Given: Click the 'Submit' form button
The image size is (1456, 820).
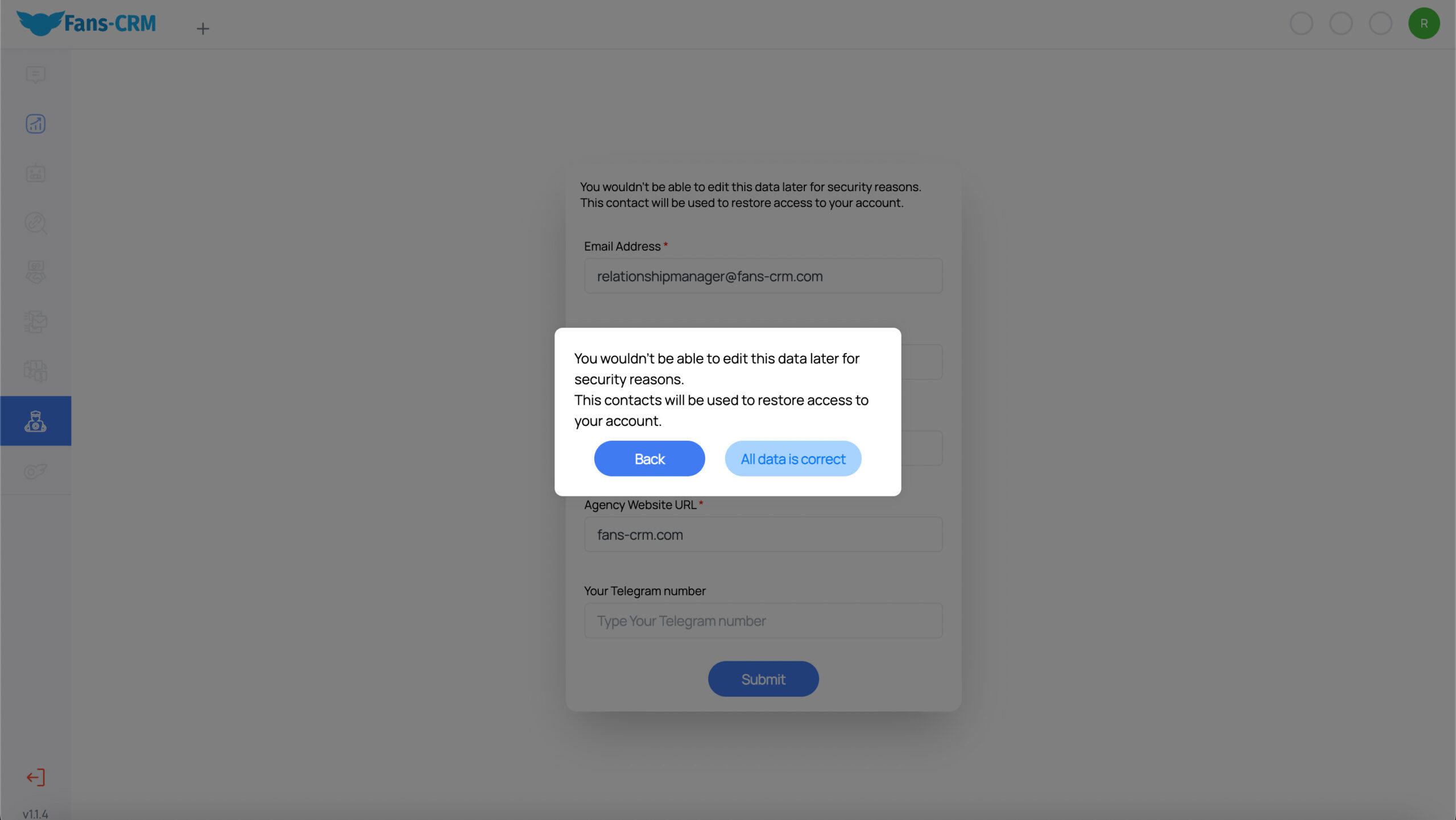Looking at the screenshot, I should tap(763, 679).
